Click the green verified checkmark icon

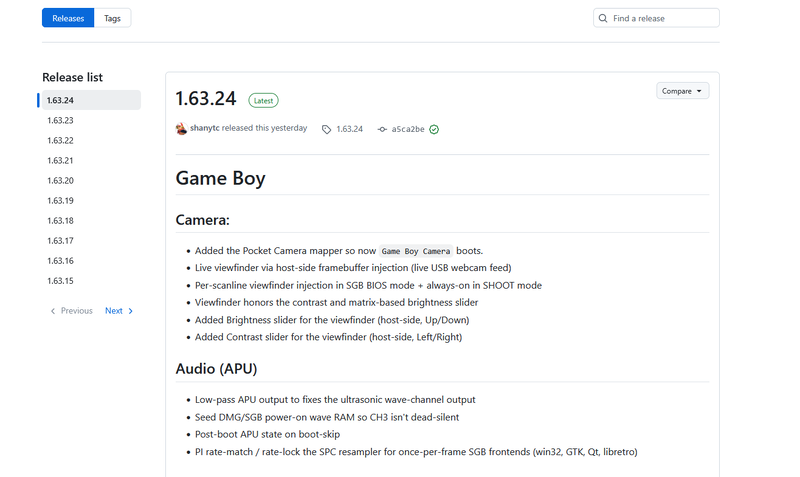tap(434, 130)
